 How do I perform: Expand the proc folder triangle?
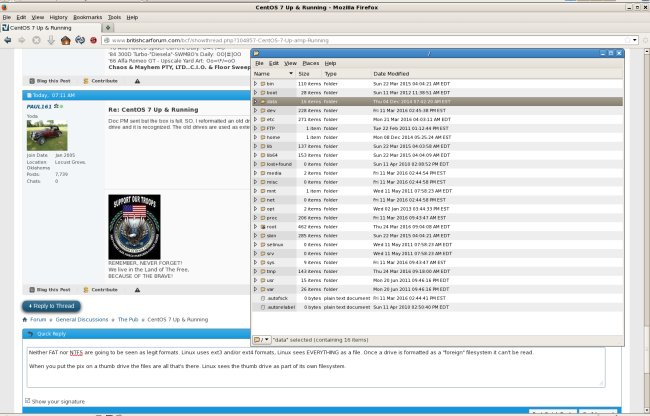coord(255,218)
